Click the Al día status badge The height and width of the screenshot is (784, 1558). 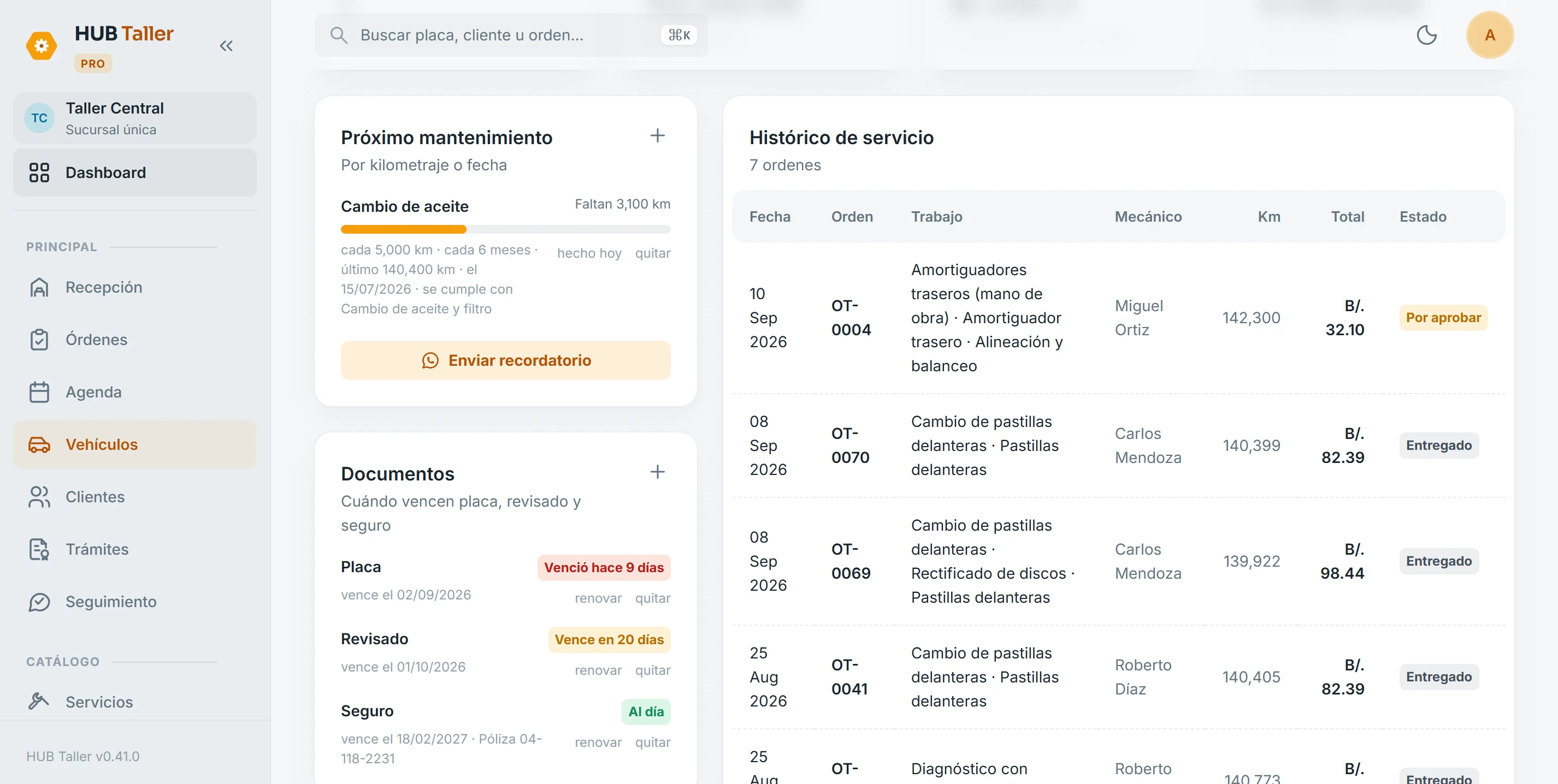click(x=646, y=711)
